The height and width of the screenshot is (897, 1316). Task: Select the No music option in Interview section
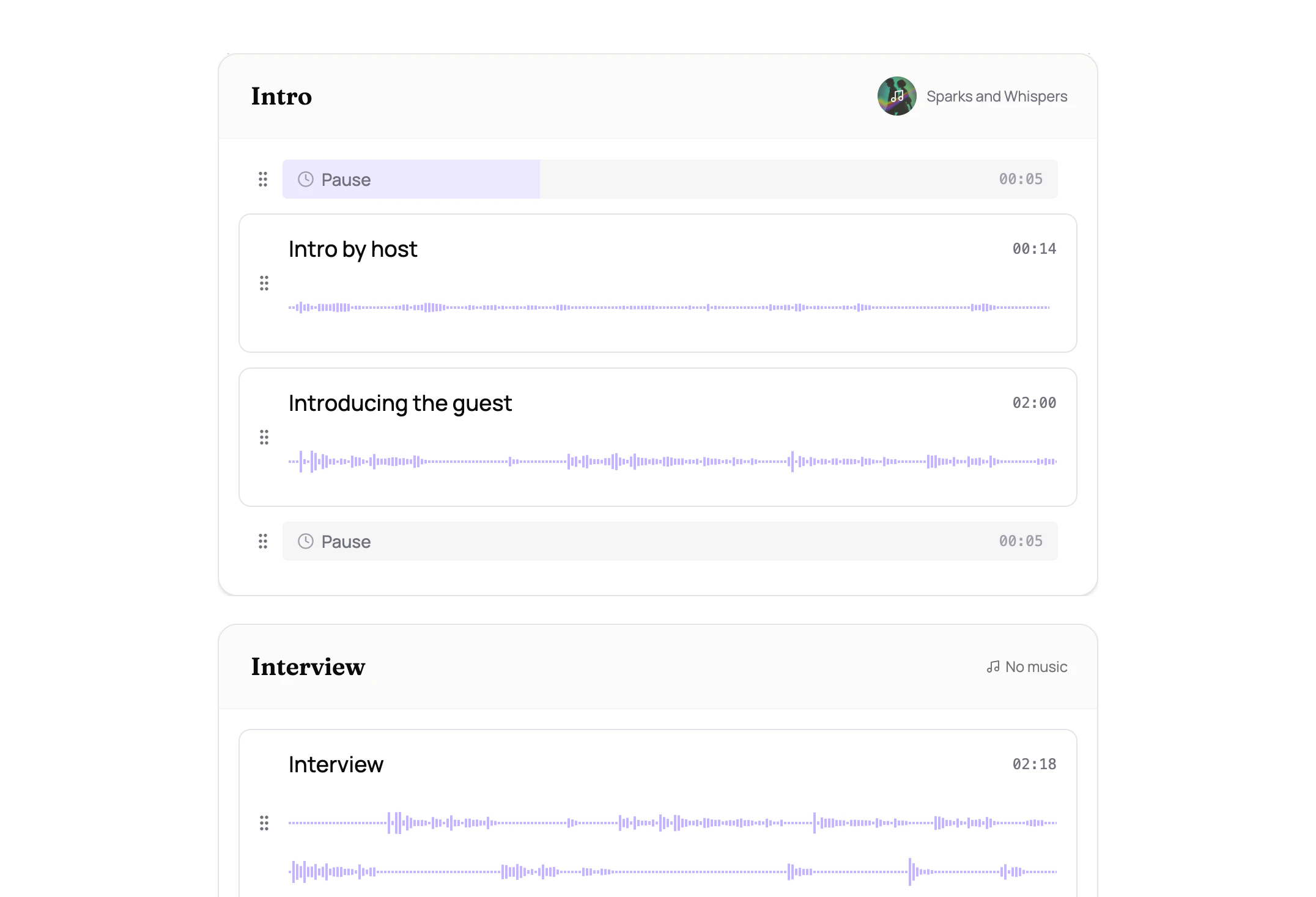pyautogui.click(x=1036, y=666)
